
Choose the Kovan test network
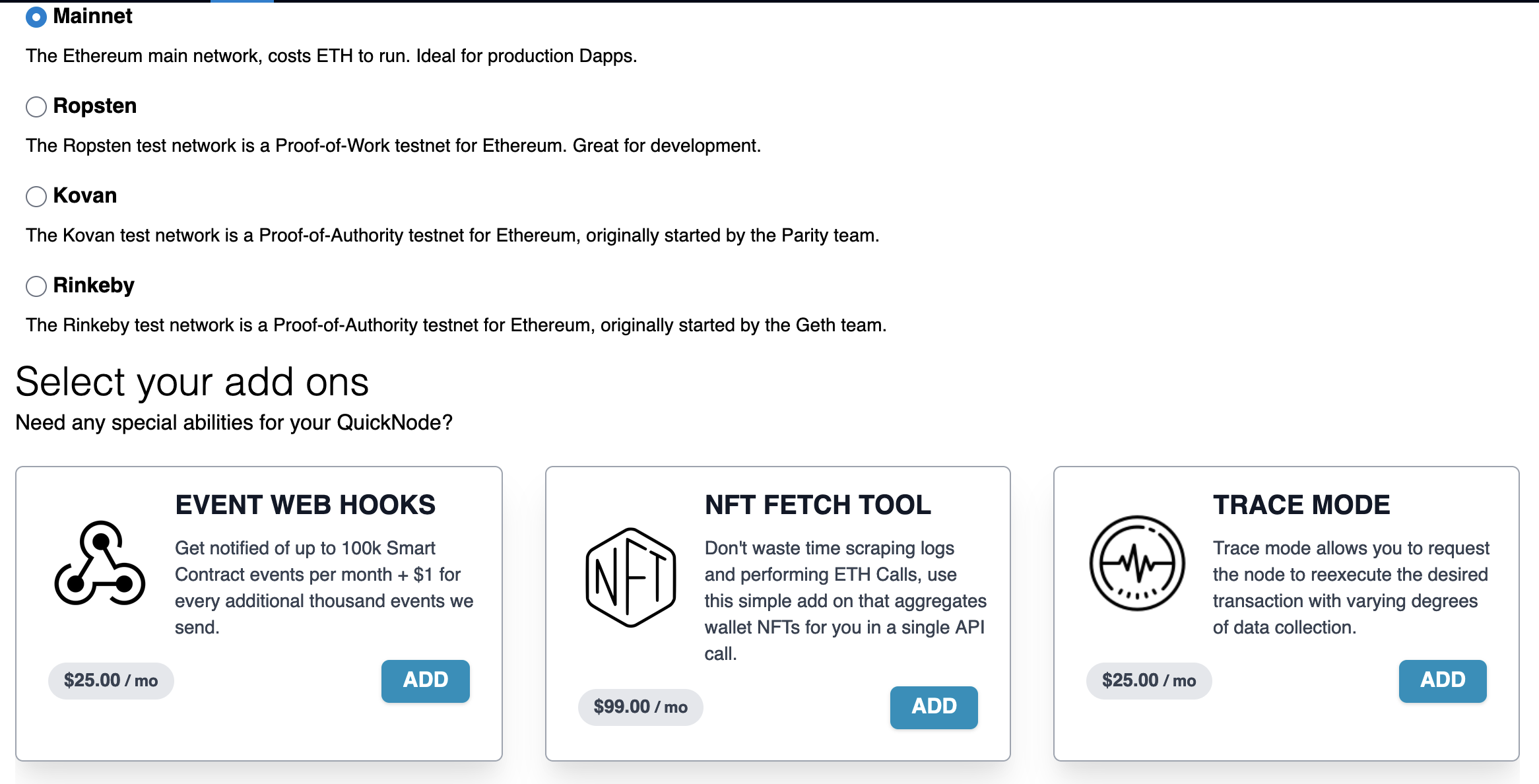pyautogui.click(x=36, y=196)
